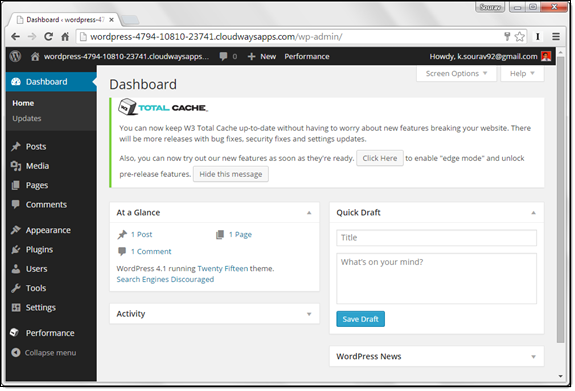The height and width of the screenshot is (391, 575).
Task: Click the Appearance paintbrush icon
Action: point(16,230)
